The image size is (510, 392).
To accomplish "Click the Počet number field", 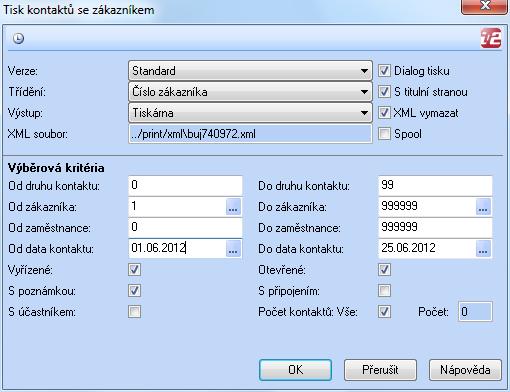I will point(475,312).
